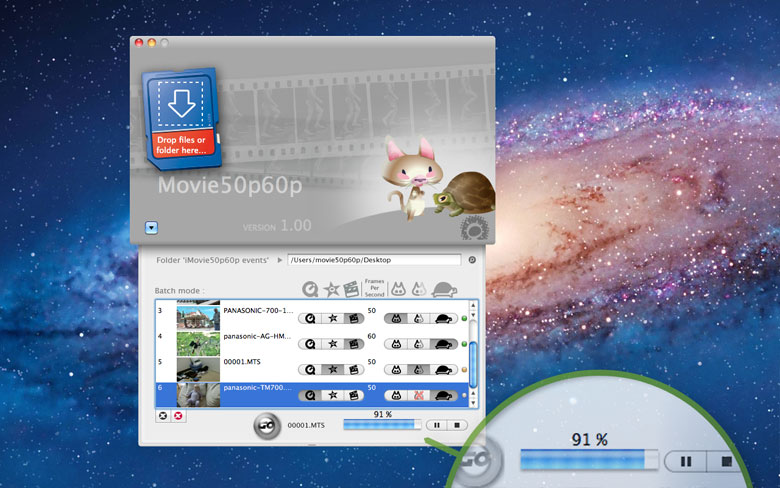Remove all items with red X button
Screen dimensions: 780x488
pyautogui.click(x=178, y=416)
